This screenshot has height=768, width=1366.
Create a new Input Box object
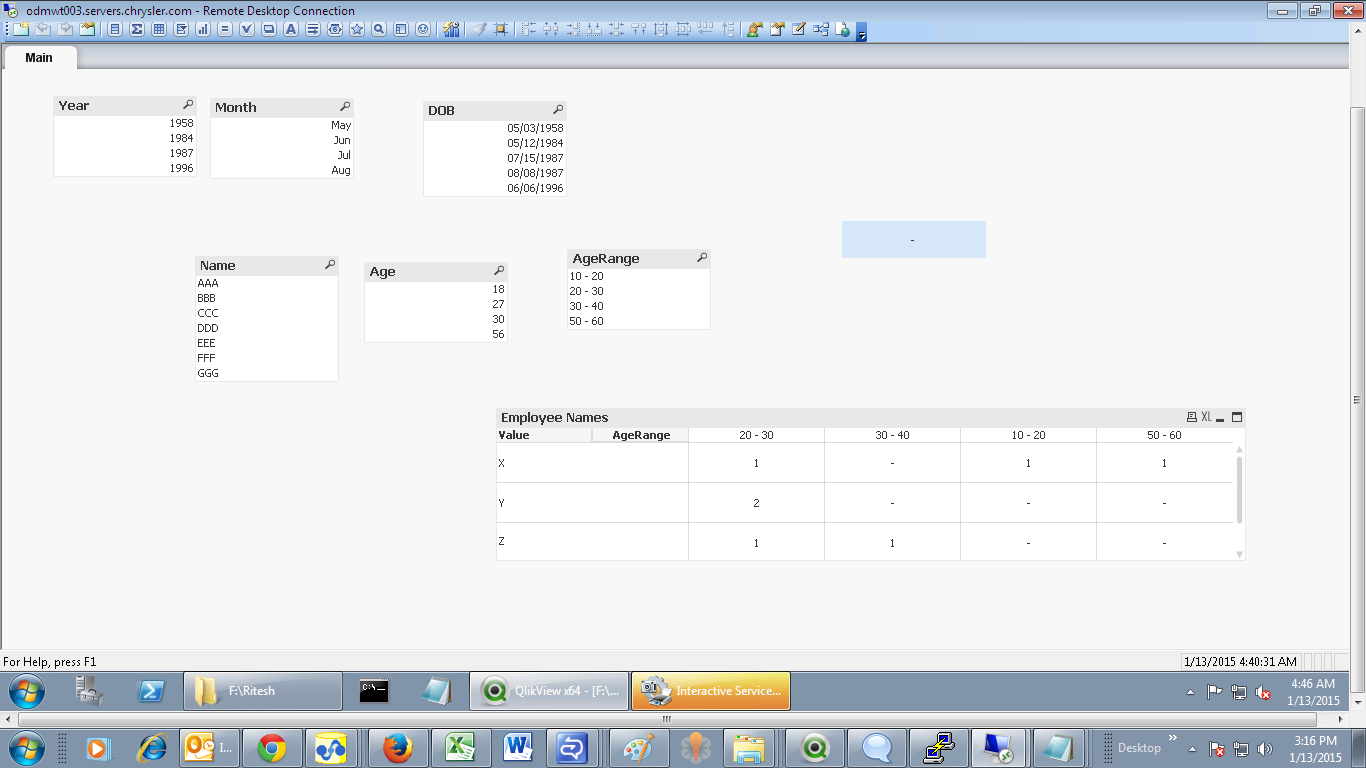click(x=225, y=30)
